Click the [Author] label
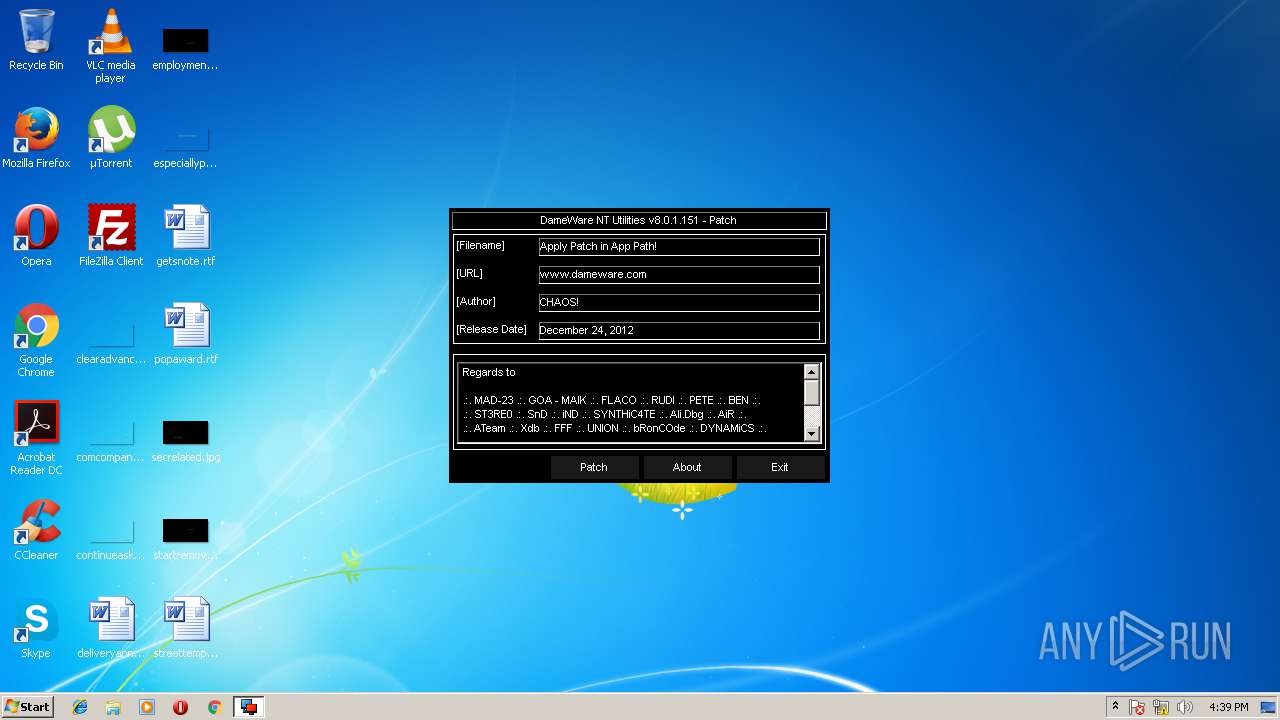Image resolution: width=1280 pixels, height=720 pixels. pyautogui.click(x=475, y=301)
